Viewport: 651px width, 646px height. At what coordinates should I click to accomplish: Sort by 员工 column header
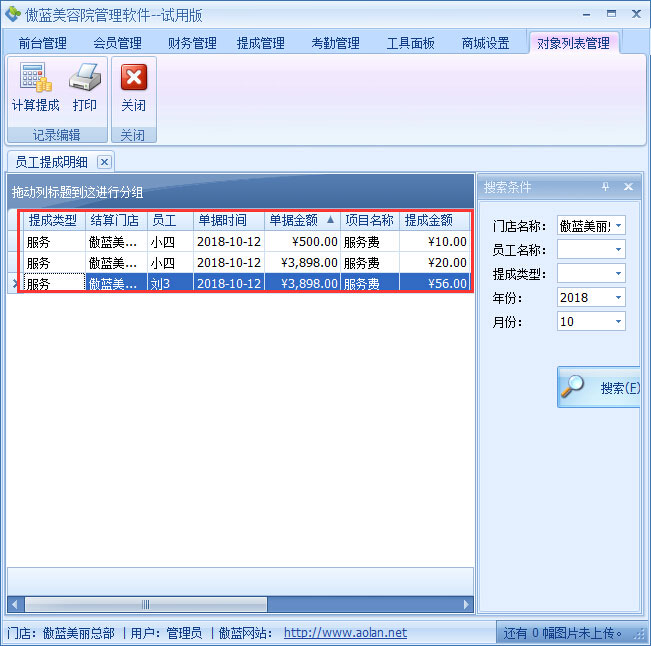tap(171, 220)
